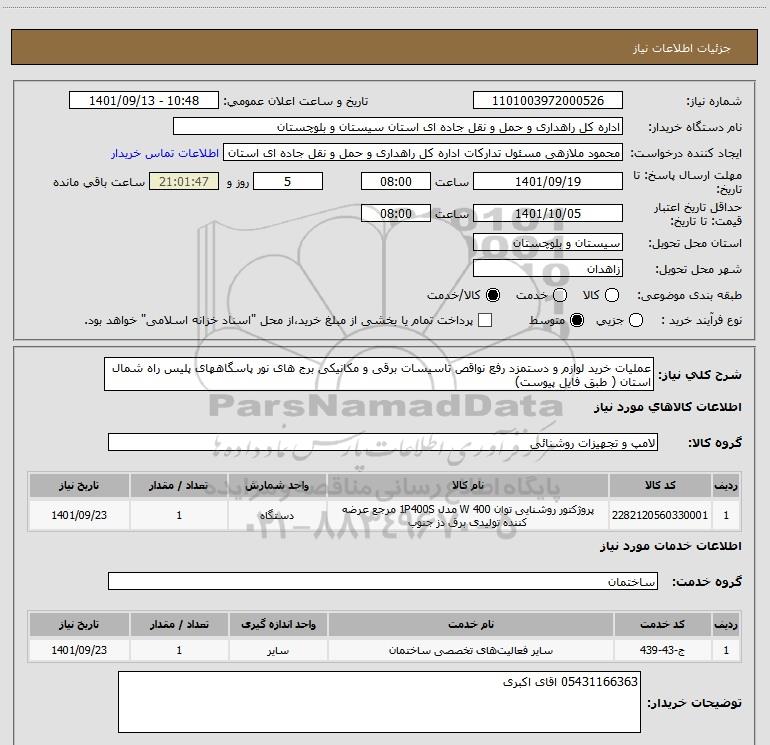Viewport: 770px width, 745px height.
Task: Choose جزیی purchase process option
Action: coord(635,320)
